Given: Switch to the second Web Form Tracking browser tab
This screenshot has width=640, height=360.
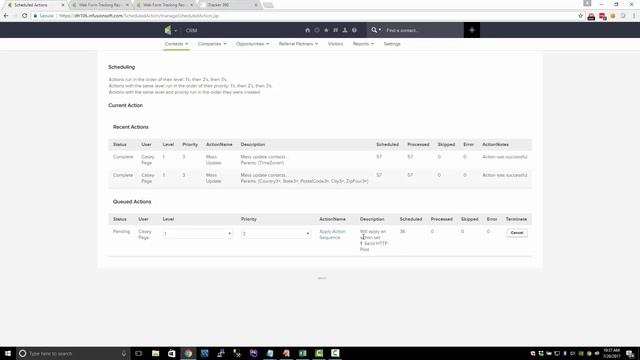Looking at the screenshot, I should click(x=164, y=5).
